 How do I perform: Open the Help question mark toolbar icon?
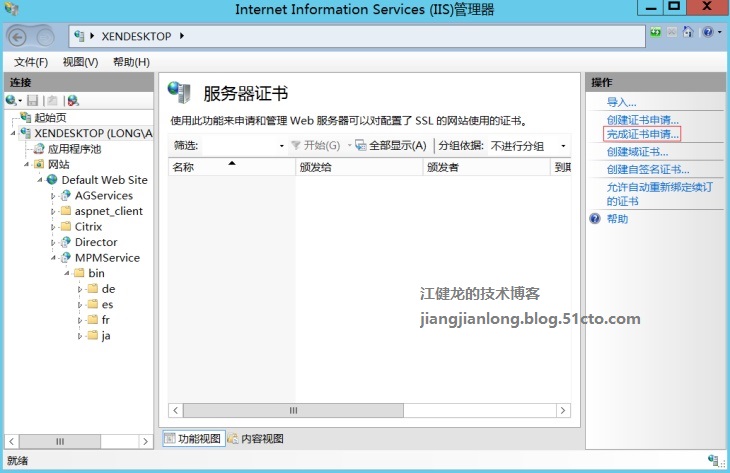tap(708, 32)
